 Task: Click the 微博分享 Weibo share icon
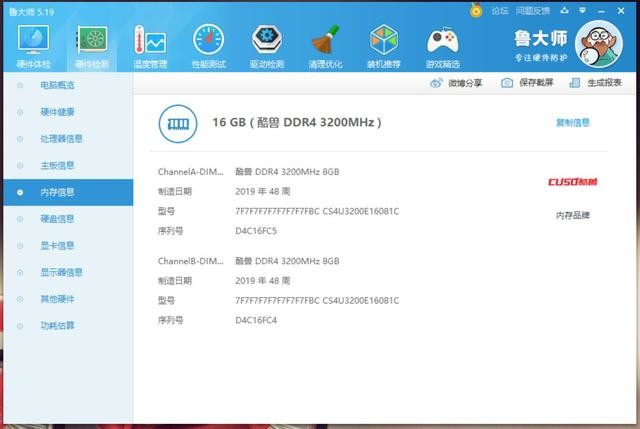[436, 83]
